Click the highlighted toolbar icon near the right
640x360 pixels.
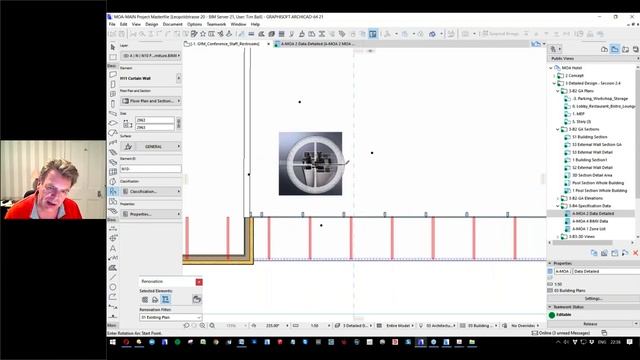(x=373, y=34)
